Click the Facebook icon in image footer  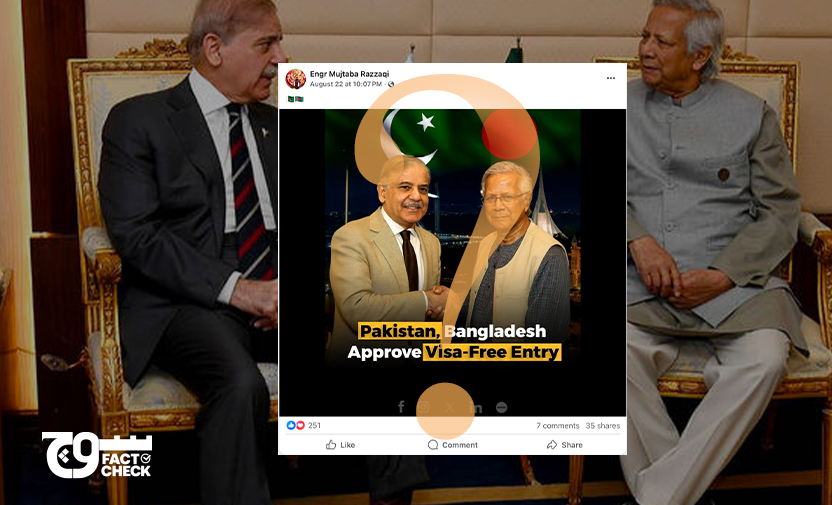tap(401, 407)
